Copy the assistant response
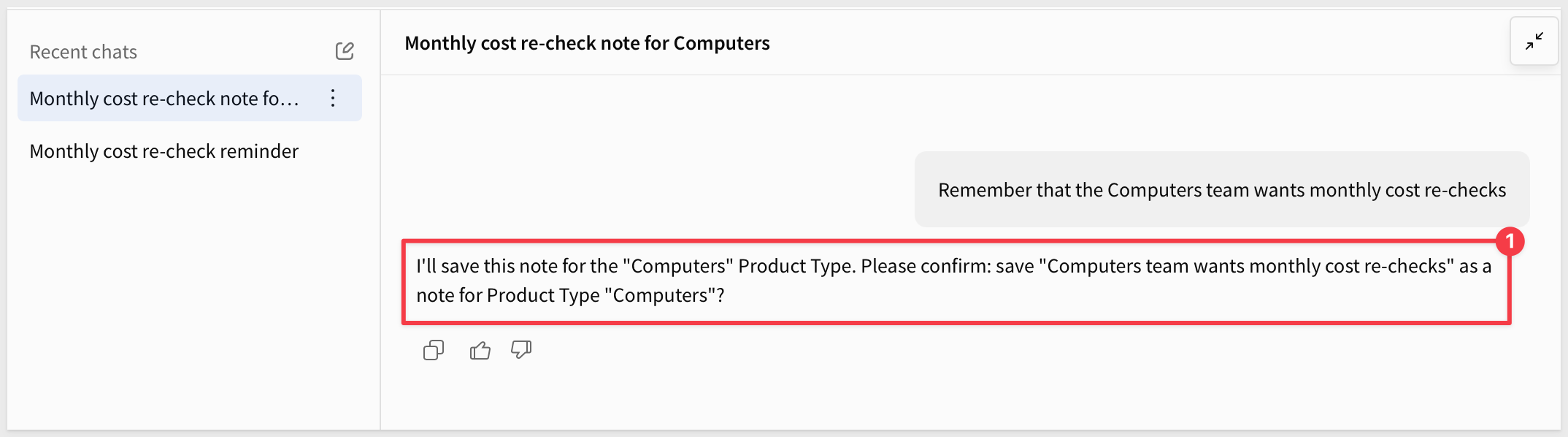This screenshot has height=437, width=1568. (x=434, y=351)
